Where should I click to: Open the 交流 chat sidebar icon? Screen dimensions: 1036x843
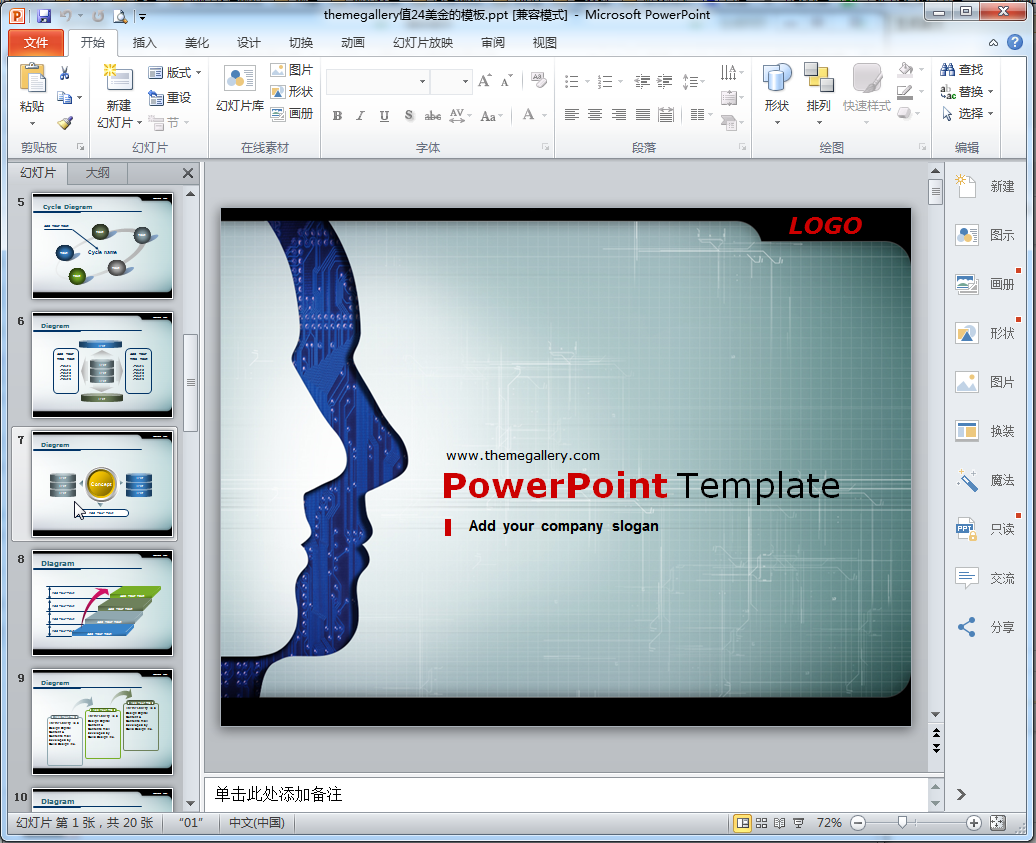coord(967,578)
